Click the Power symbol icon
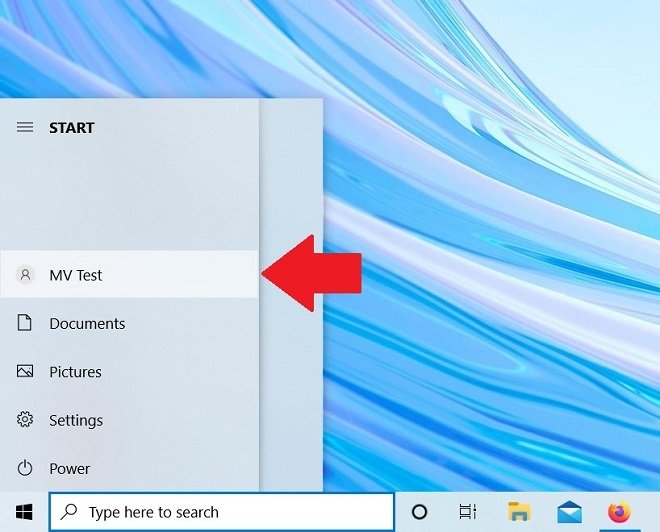 click(25, 468)
